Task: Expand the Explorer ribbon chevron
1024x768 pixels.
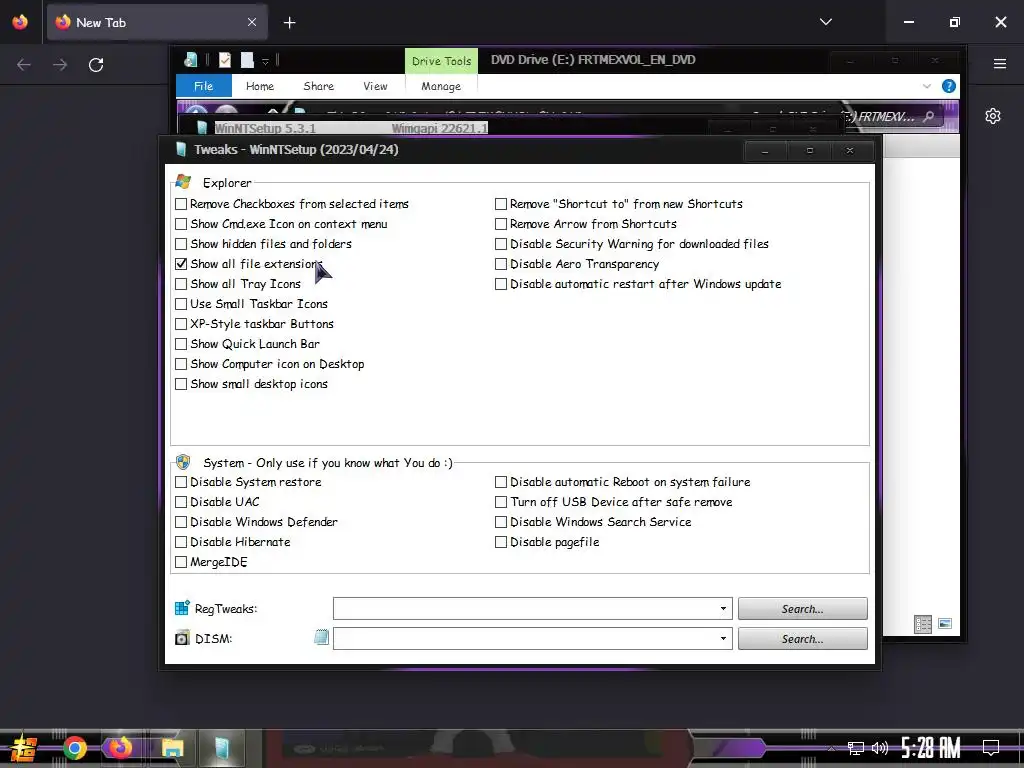Action: tap(927, 86)
